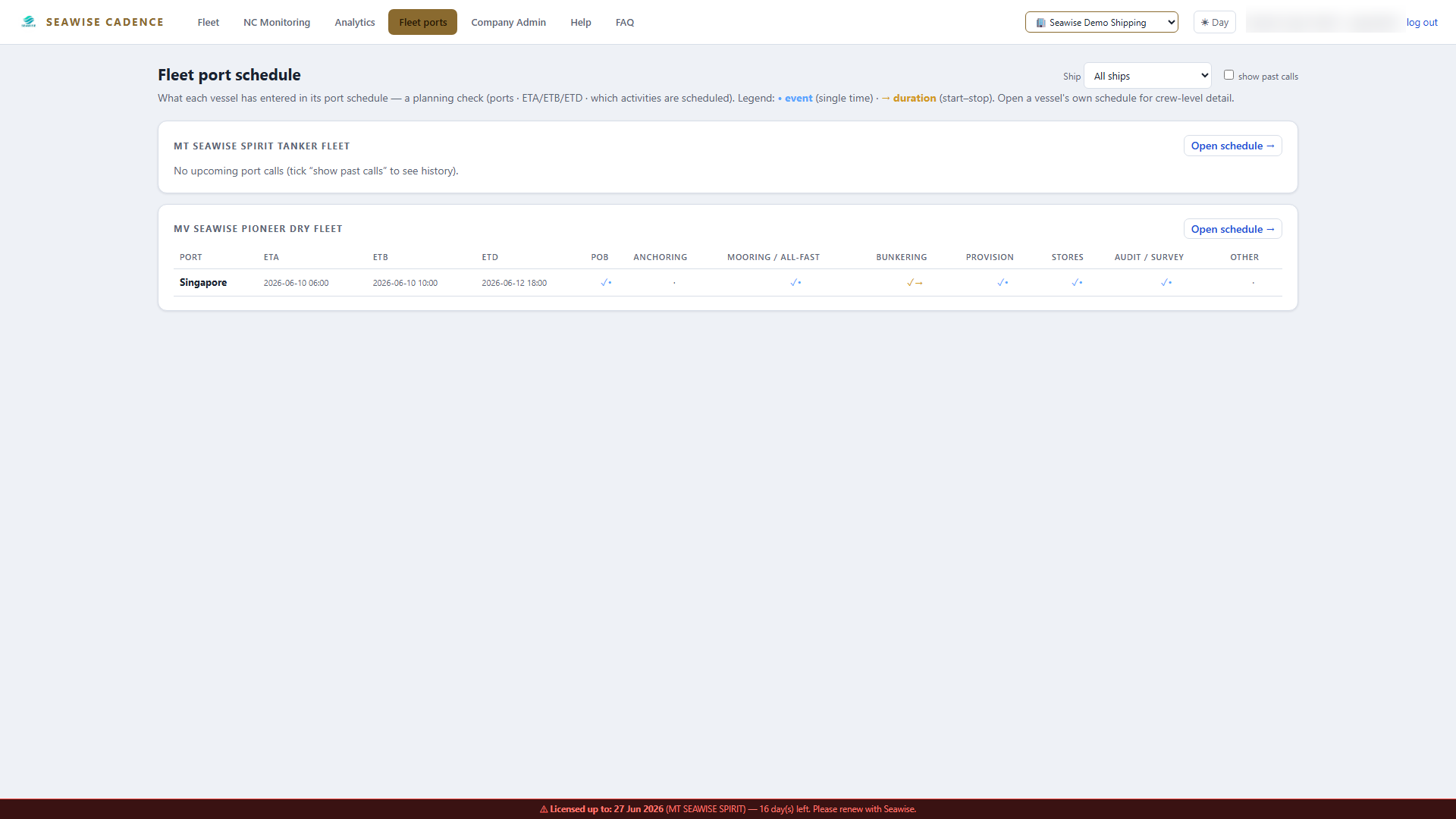Viewport: 1456px width, 819px height.
Task: Click the MV SEAWISE PIONEER DRY FLEET heading
Action: (258, 228)
